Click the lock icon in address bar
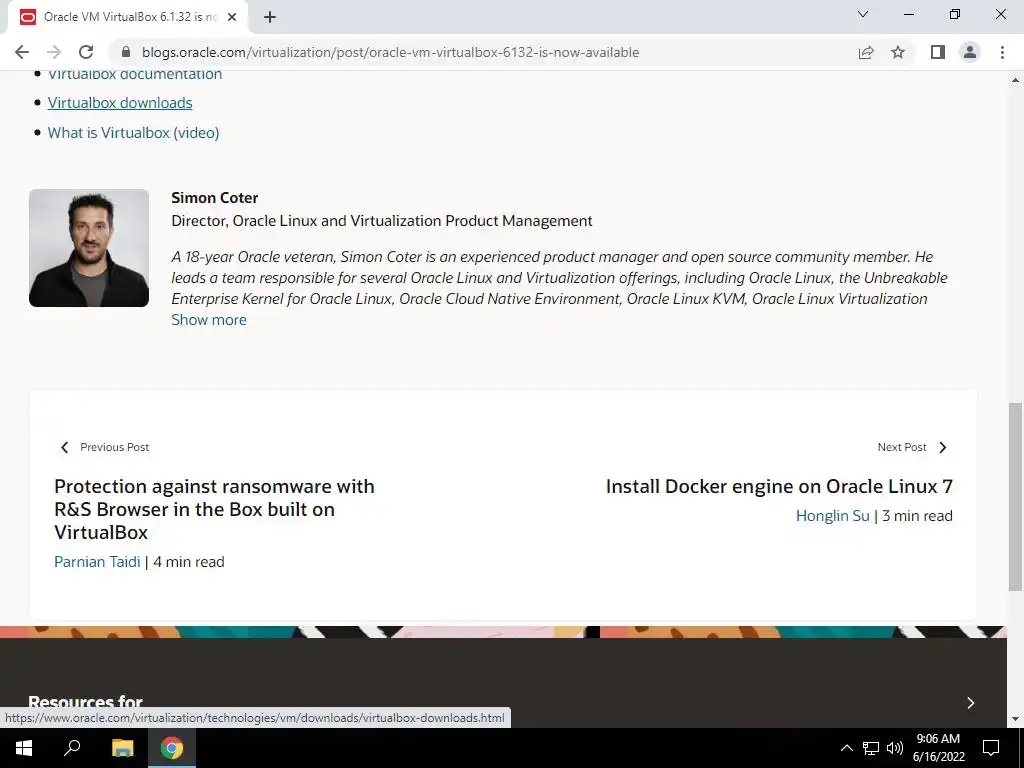Viewport: 1024px width, 768px height. click(126, 52)
